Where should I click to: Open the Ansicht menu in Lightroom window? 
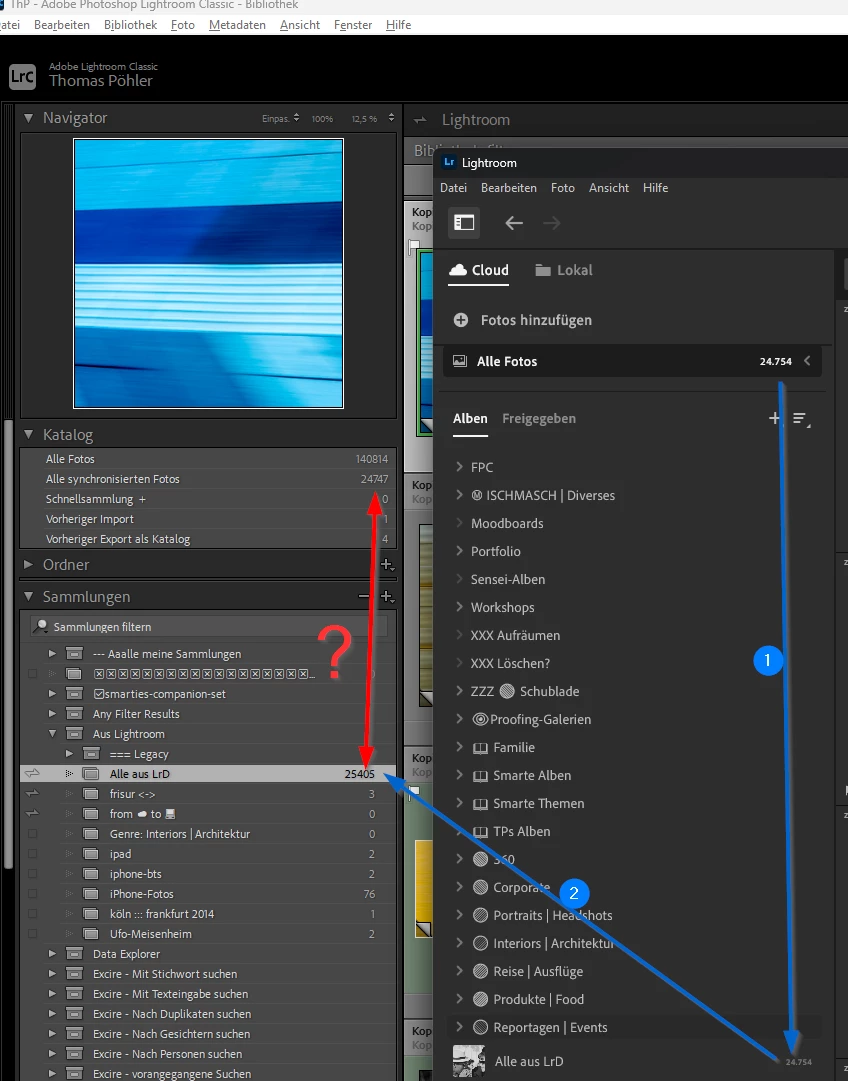pos(609,188)
